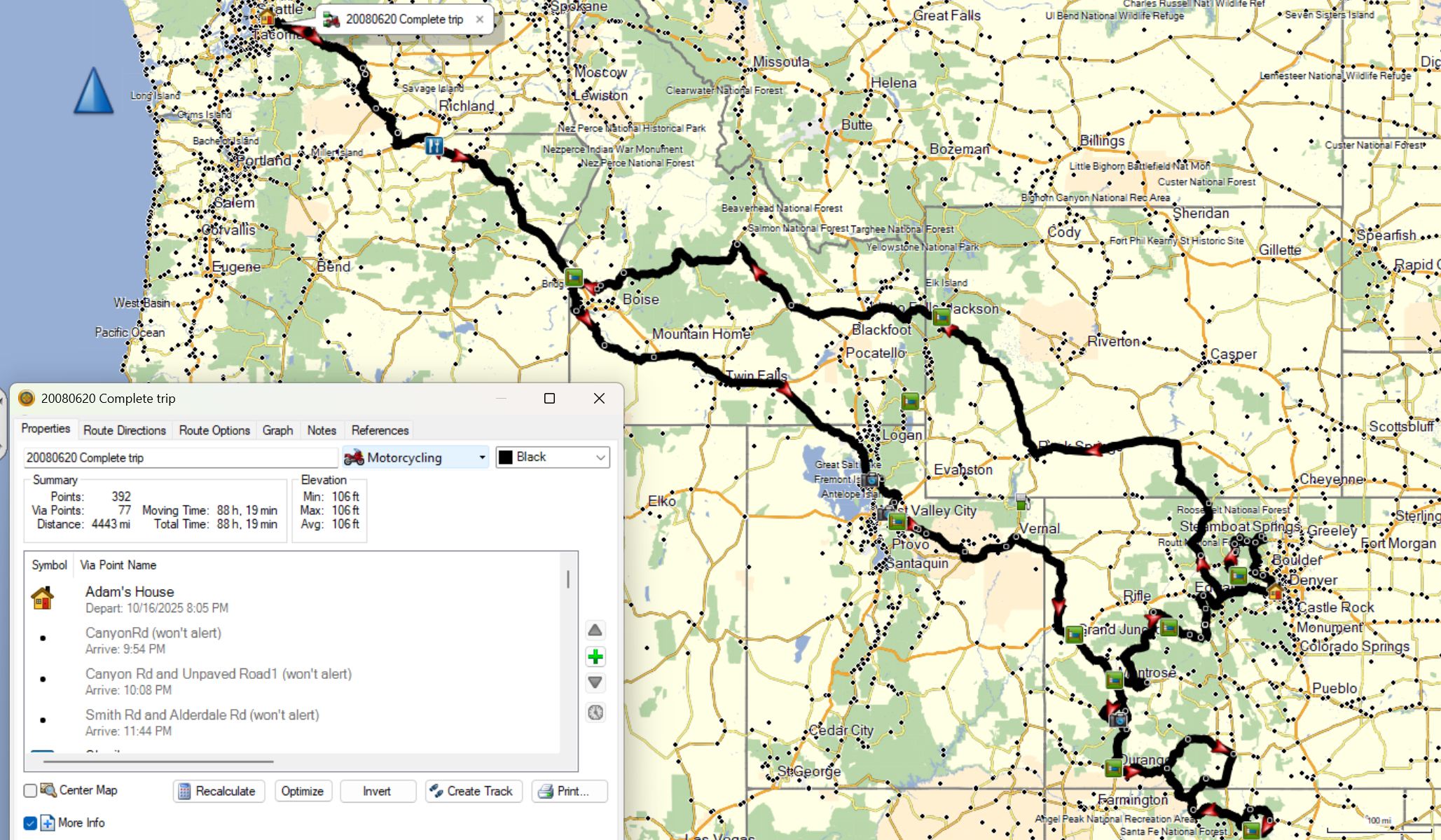The width and height of the screenshot is (1441, 840).
Task: Click the camera waypoint icon near Salt Lake
Action: tap(870, 480)
